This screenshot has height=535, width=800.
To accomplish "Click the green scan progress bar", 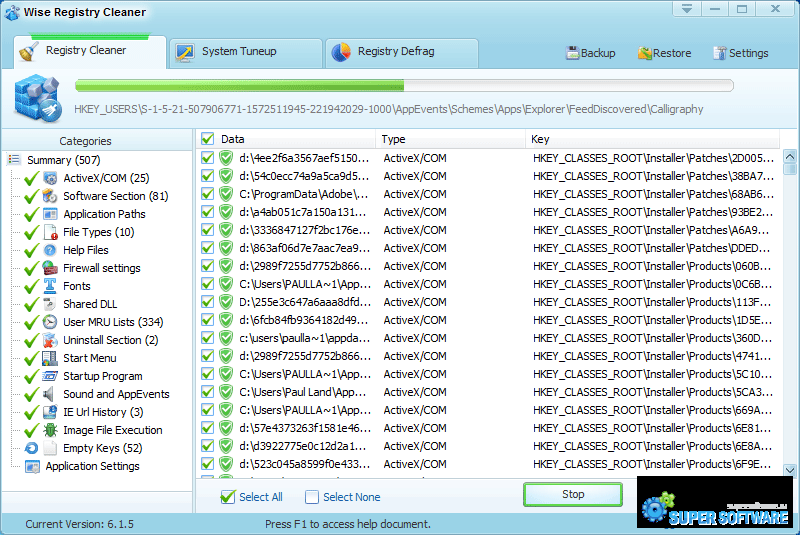I will pyautogui.click(x=404, y=85).
